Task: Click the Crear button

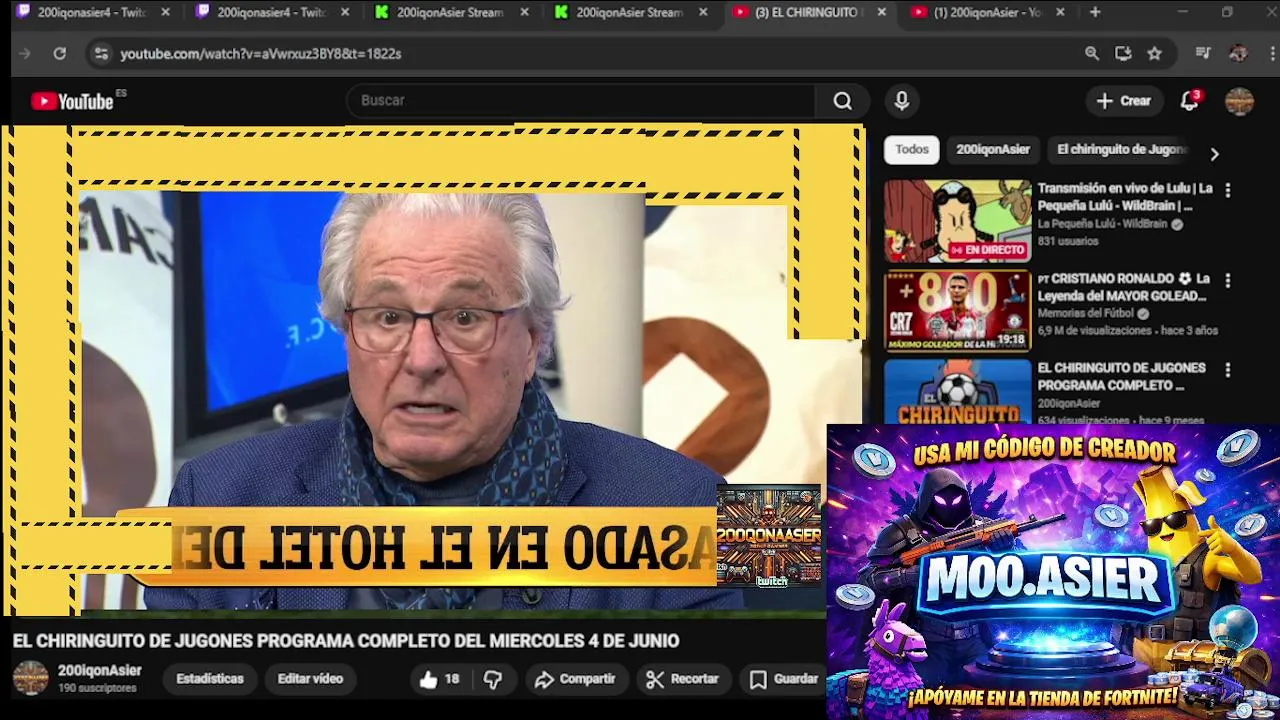Action: (1124, 100)
